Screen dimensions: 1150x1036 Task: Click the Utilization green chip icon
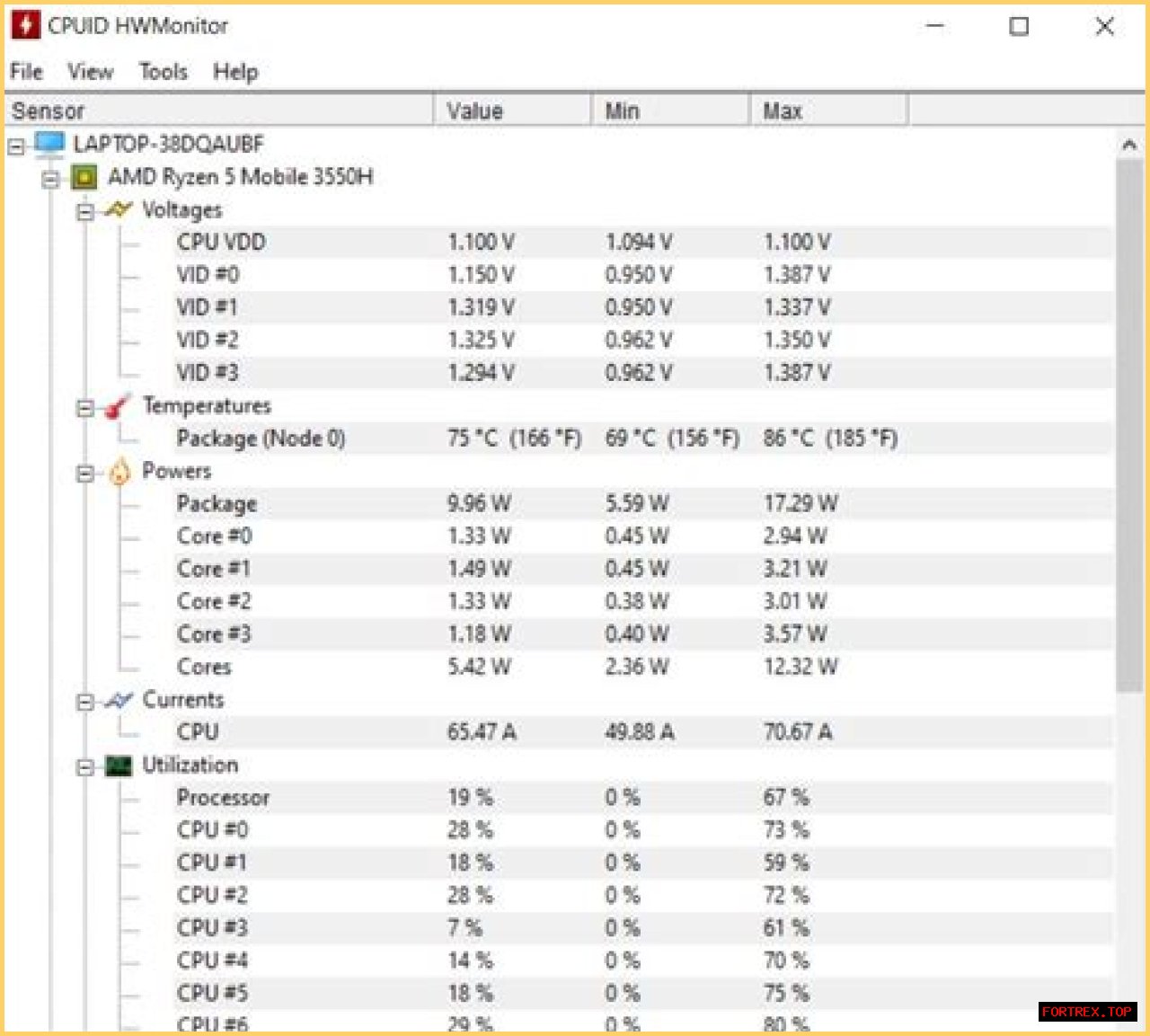[119, 766]
